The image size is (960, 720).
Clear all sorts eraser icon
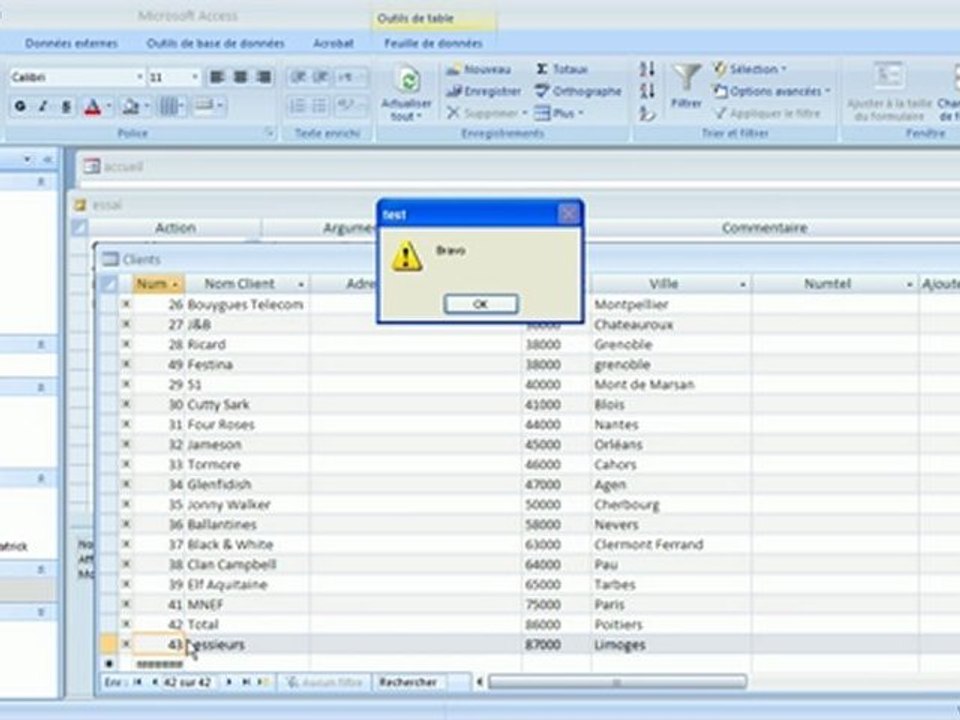pos(647,113)
